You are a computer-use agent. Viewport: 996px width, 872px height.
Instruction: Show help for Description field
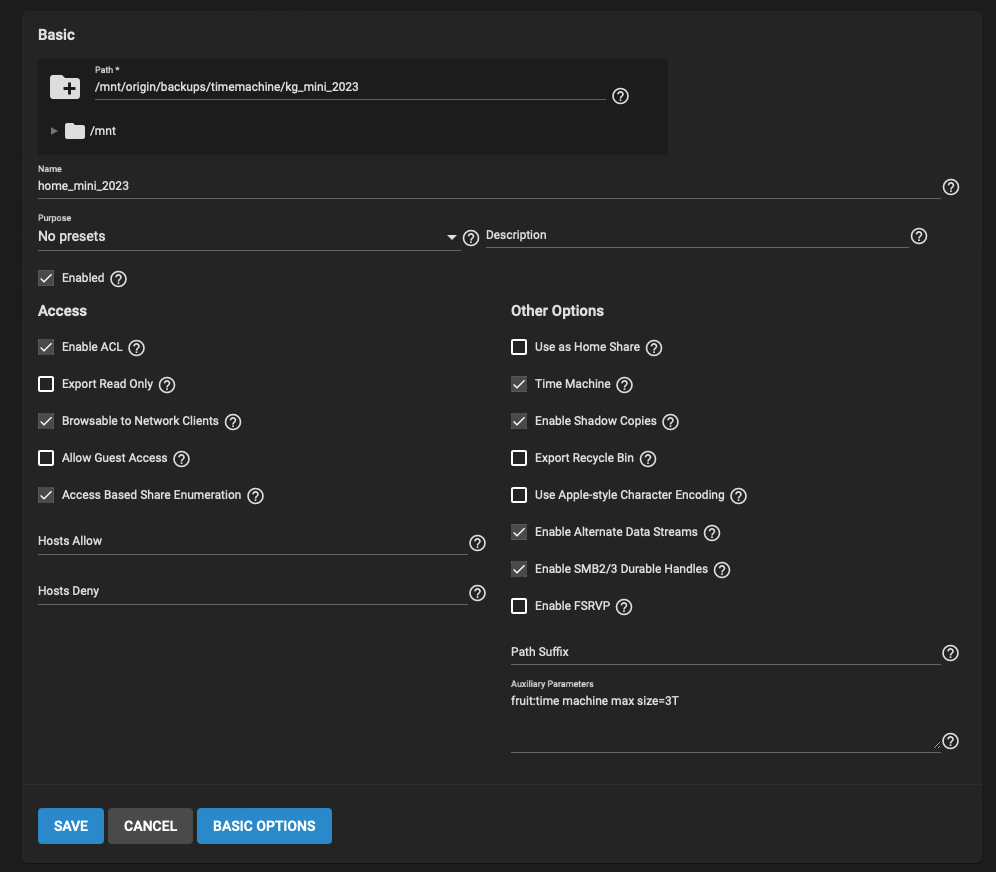pos(919,236)
